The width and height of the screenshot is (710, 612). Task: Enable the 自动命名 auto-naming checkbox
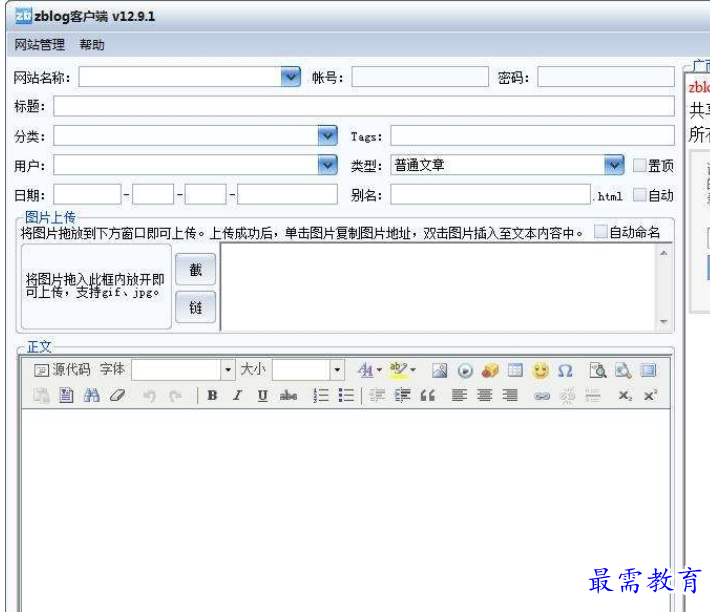coord(600,231)
